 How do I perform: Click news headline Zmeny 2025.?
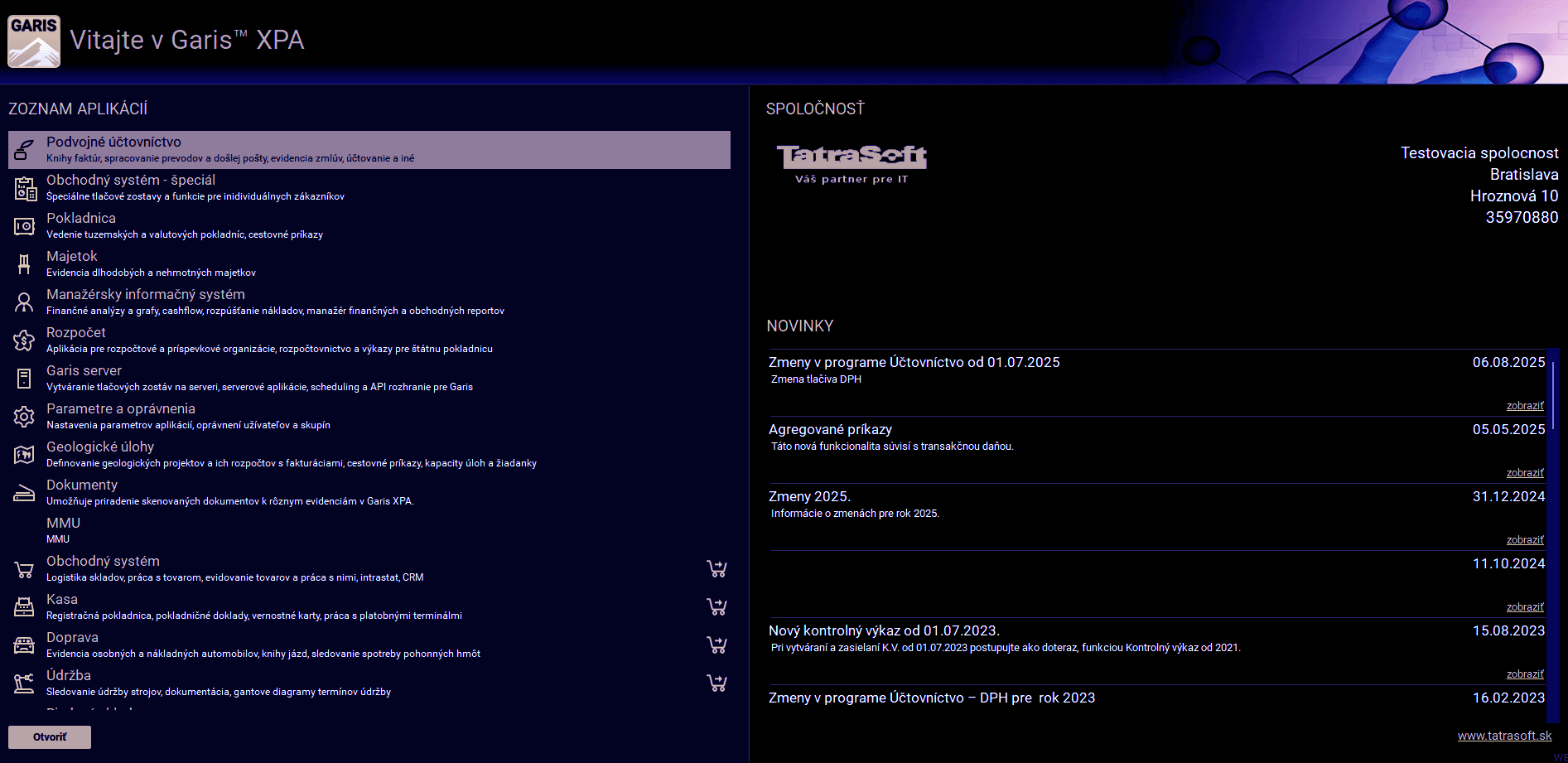809,496
